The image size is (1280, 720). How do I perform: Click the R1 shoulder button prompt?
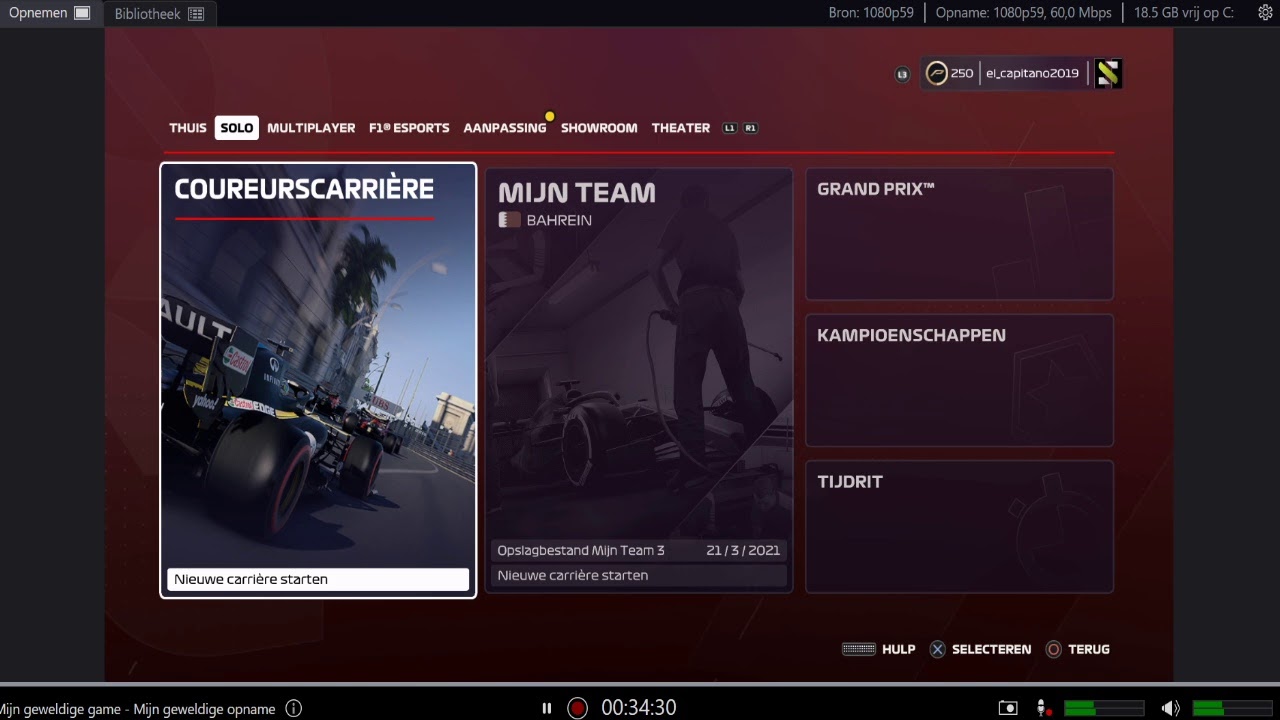(750, 128)
